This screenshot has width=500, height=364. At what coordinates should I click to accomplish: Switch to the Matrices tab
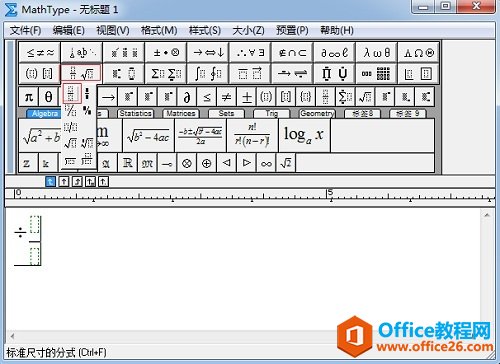[181, 114]
